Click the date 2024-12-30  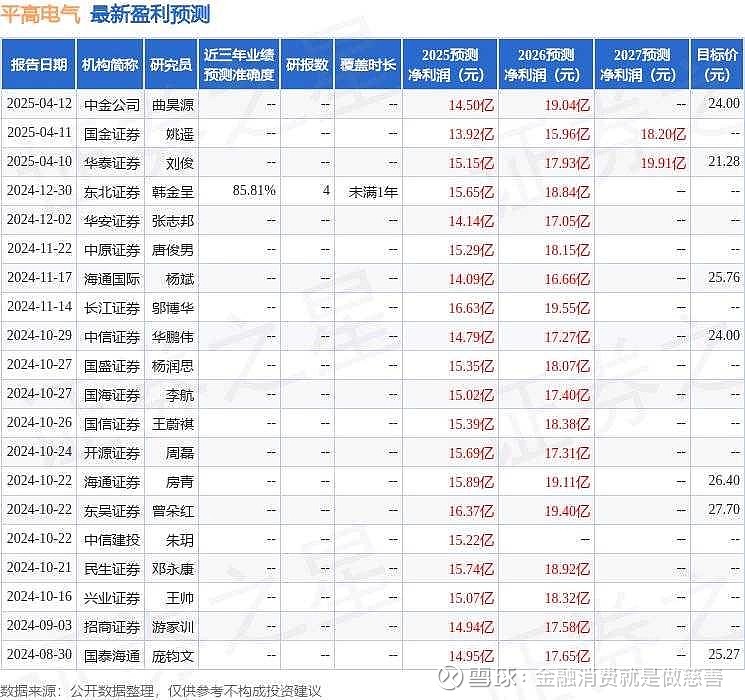[39, 190]
